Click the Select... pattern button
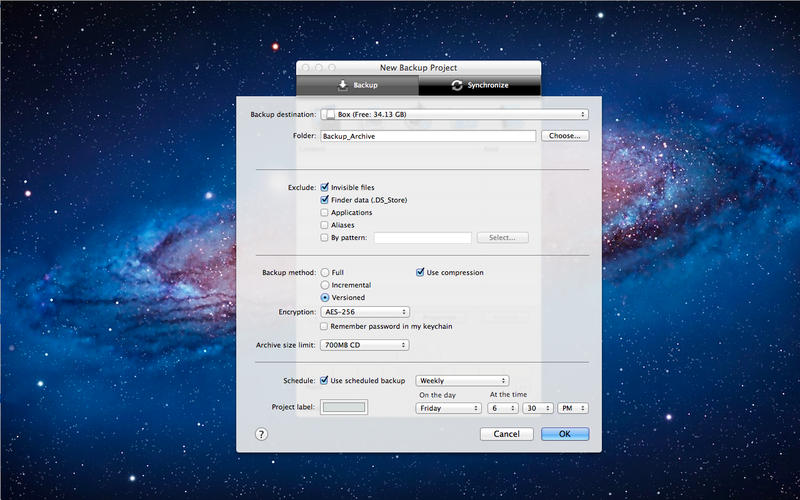This screenshot has height=500, width=800. pos(503,238)
